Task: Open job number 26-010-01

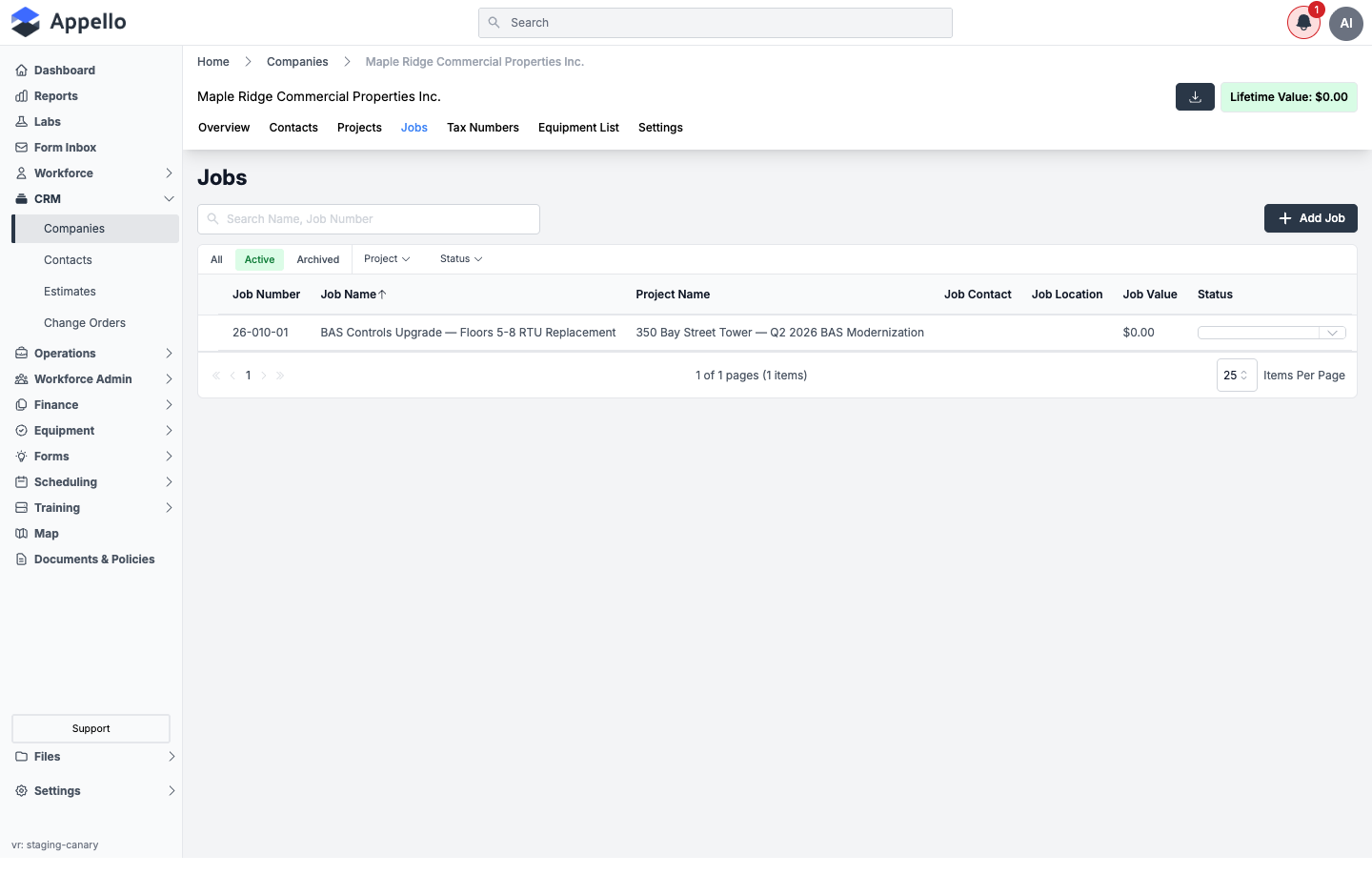Action: tap(260, 333)
